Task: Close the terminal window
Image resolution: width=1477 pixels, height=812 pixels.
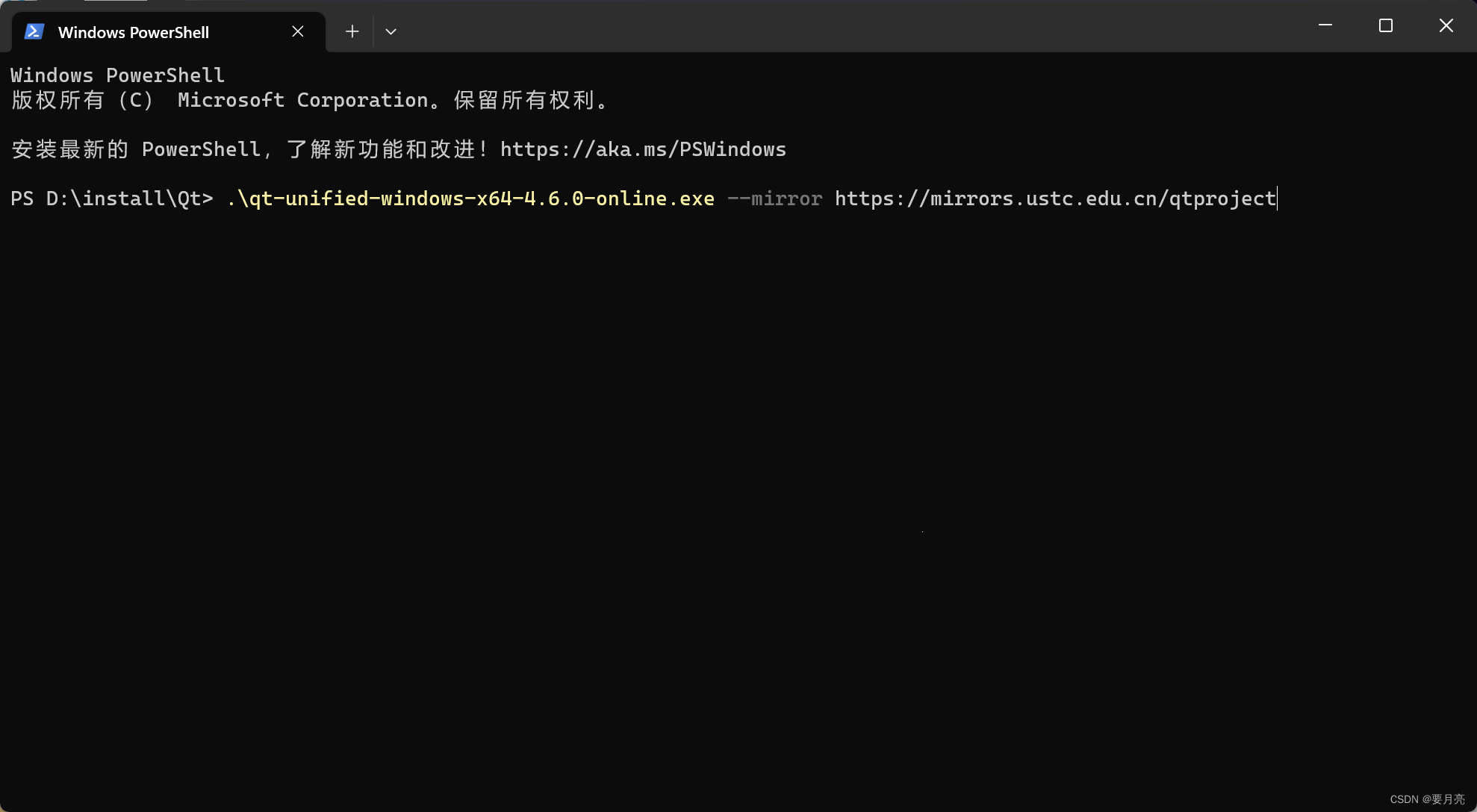Action: pos(1446,25)
